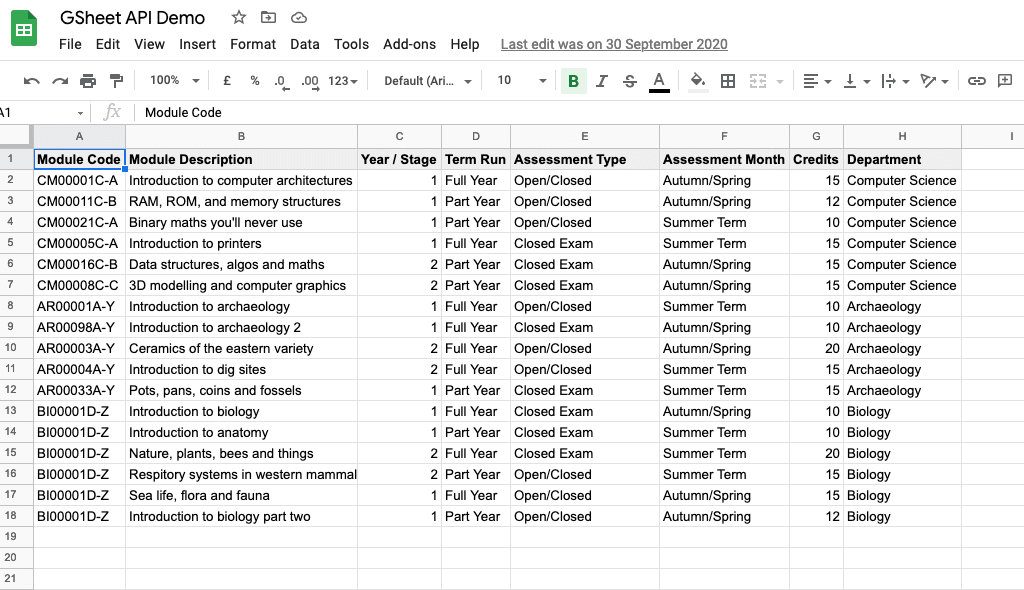Toggle bold formatting

point(572,81)
